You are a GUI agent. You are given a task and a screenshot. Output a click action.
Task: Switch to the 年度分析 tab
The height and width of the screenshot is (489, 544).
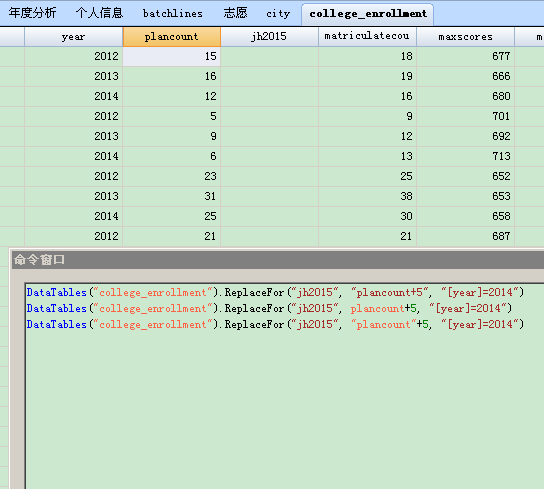coord(33,13)
